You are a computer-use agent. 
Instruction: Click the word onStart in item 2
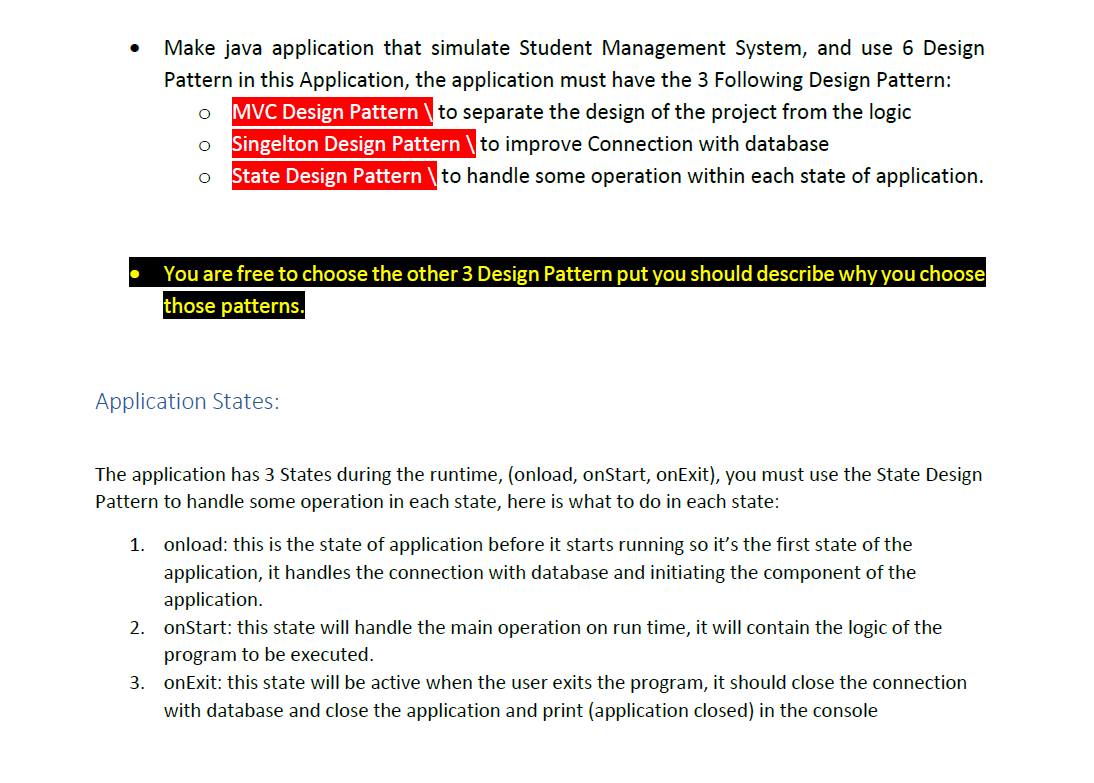pos(195,627)
